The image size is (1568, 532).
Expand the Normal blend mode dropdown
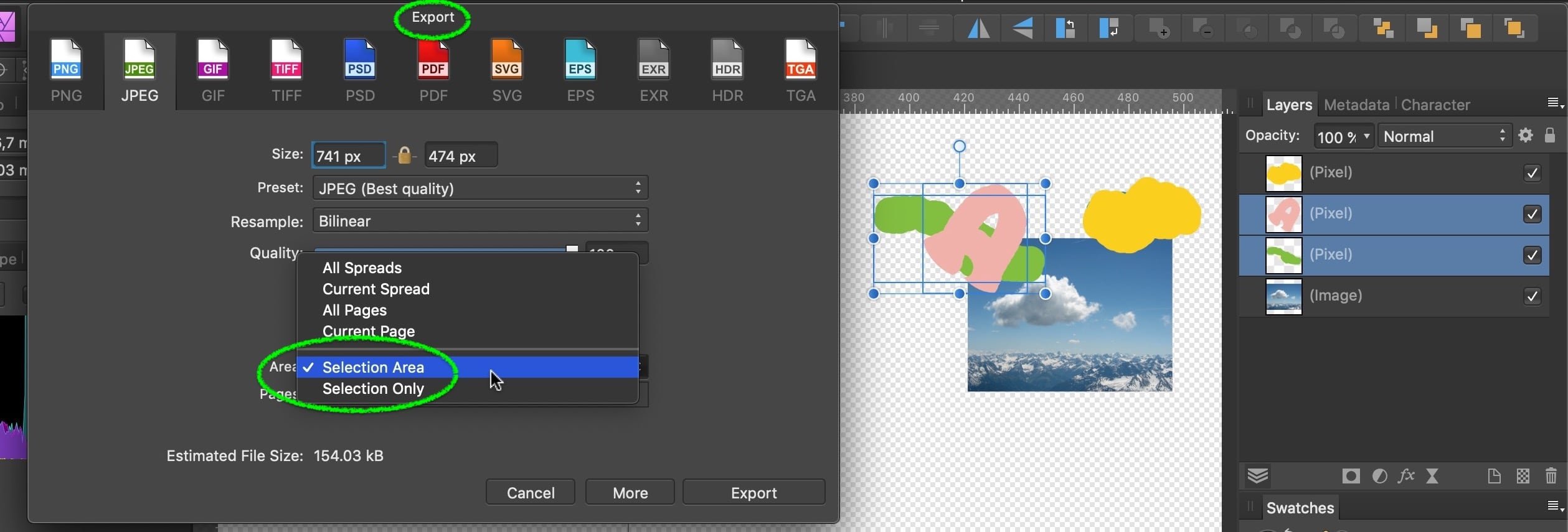point(1444,136)
